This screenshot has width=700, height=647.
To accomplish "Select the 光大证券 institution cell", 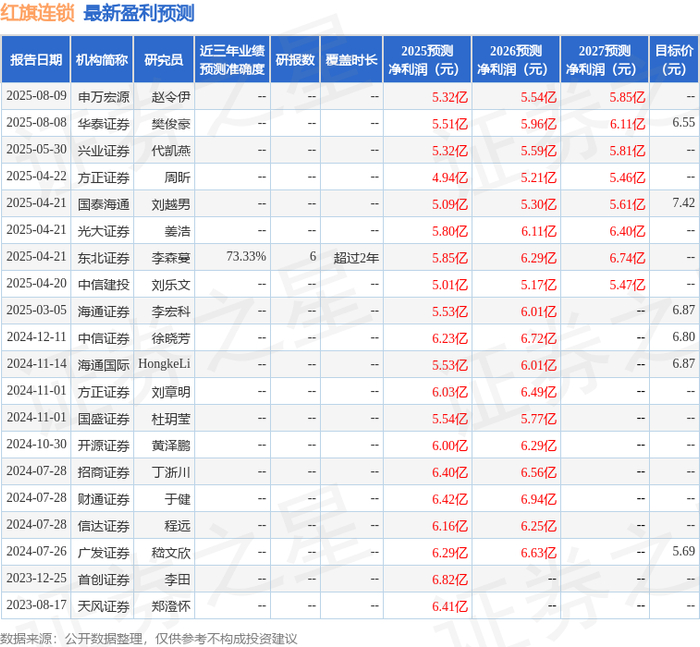I will pos(104,231).
